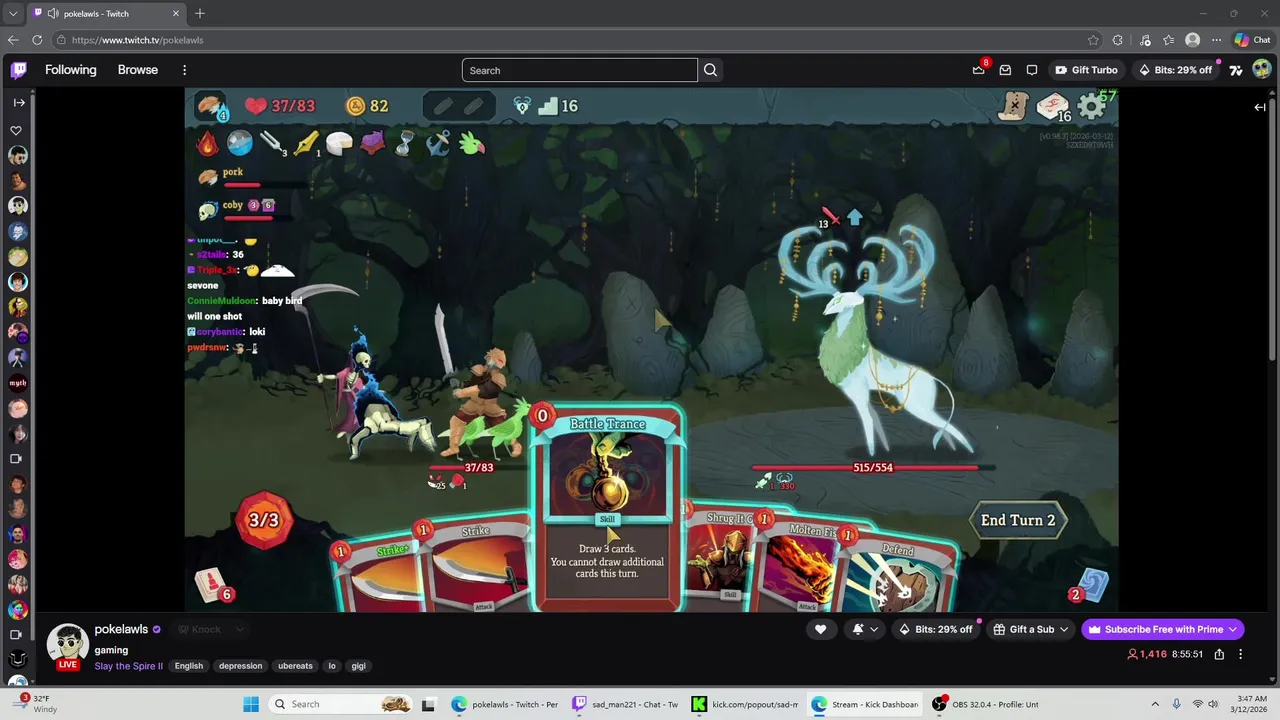Click the blue orb relic icon

click(240, 144)
